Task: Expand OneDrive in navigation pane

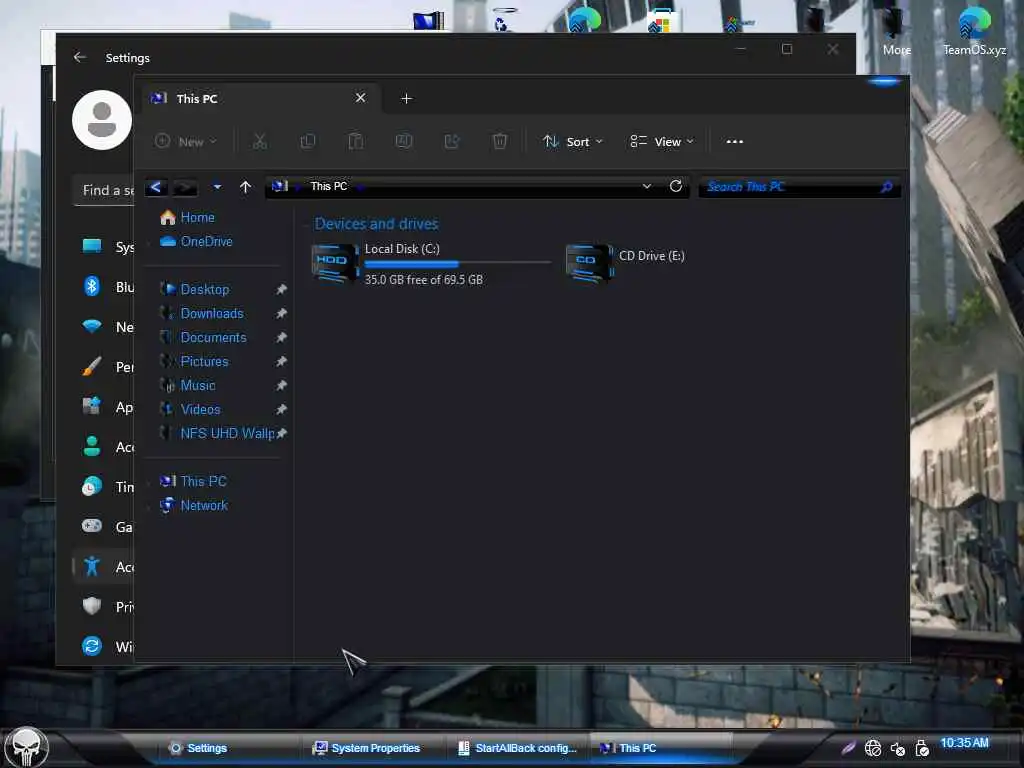Action: coord(150,242)
